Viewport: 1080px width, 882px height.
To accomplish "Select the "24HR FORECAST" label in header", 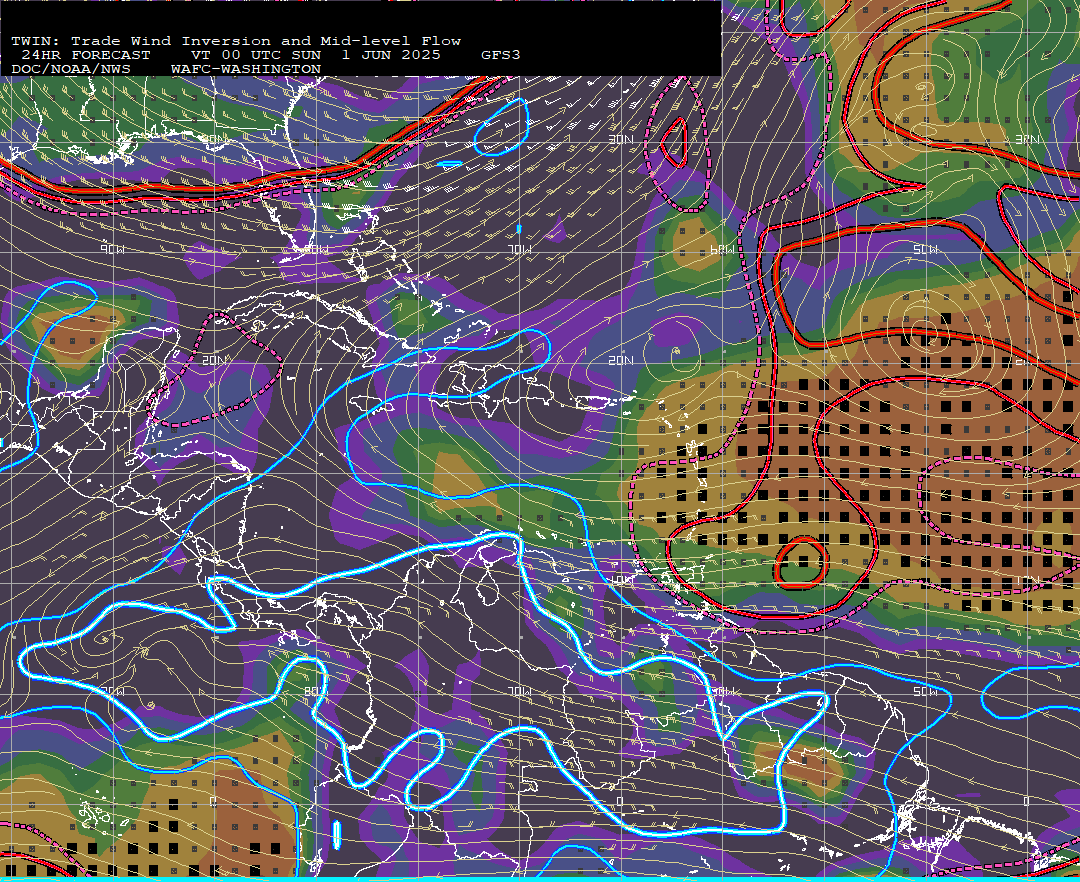I will click(85, 55).
